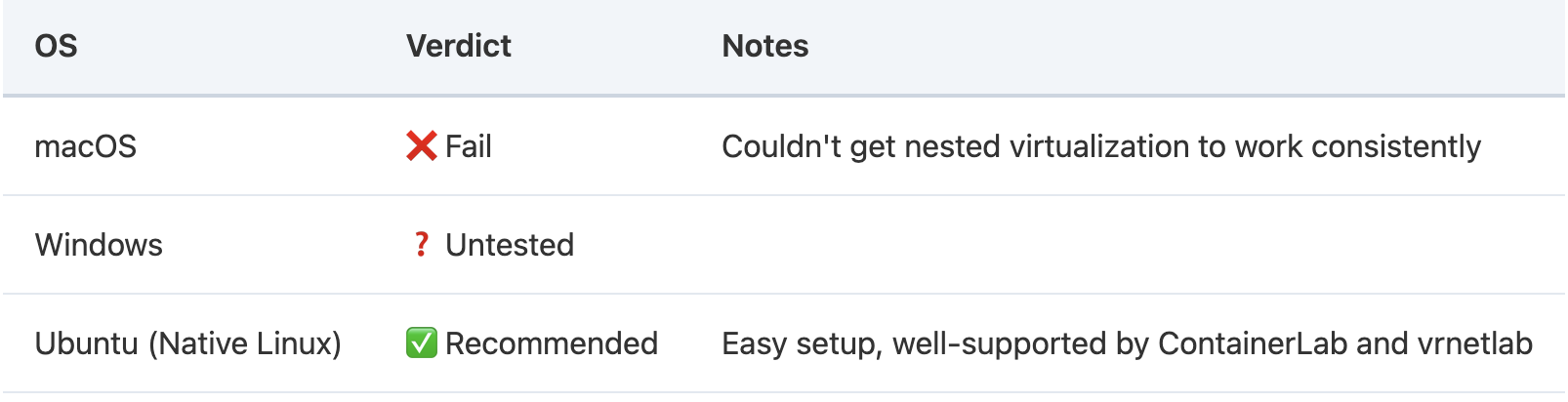Screen dimensions: 1568x402
Task: Click the Easy setup ContainerLab note
Action: pyautogui.click(x=1127, y=343)
